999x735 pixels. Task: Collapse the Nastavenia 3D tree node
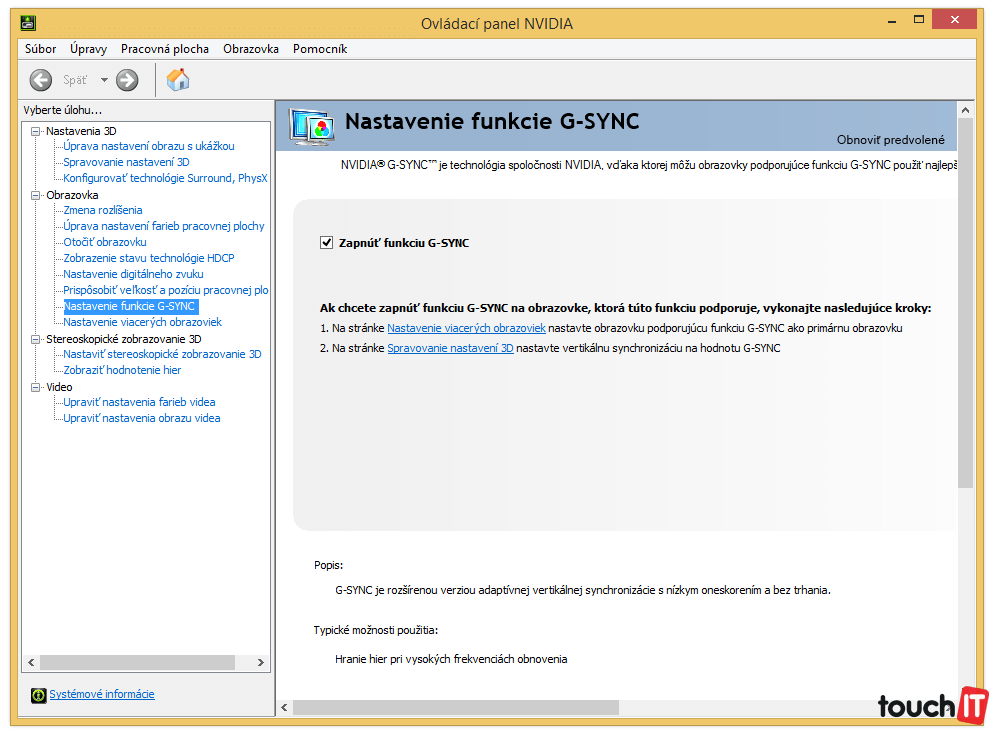coord(35,131)
